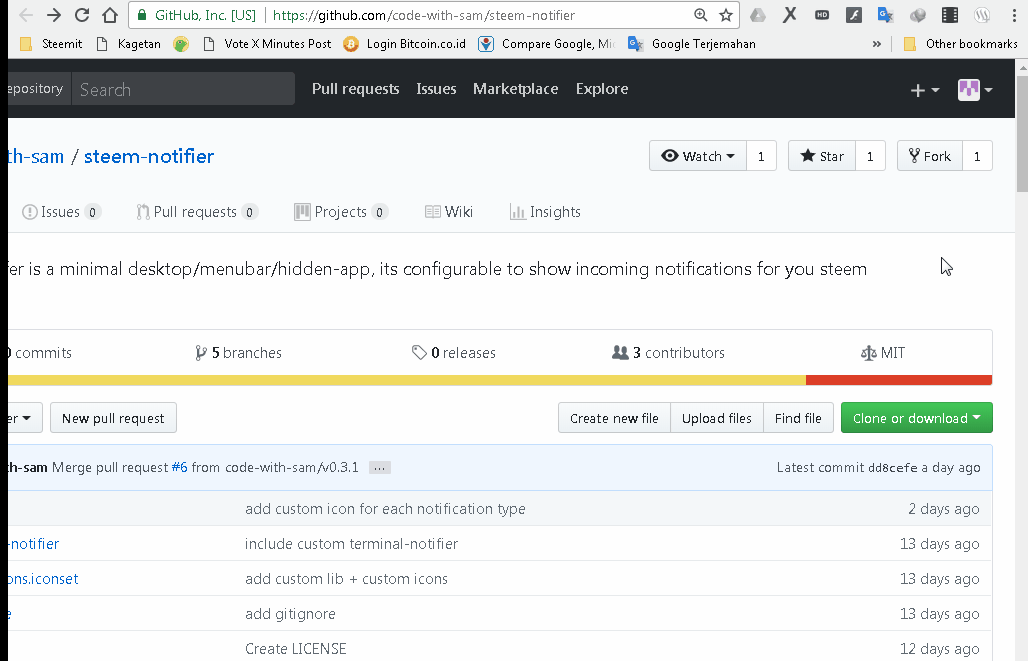Open the Google Translate extension

point(886,15)
